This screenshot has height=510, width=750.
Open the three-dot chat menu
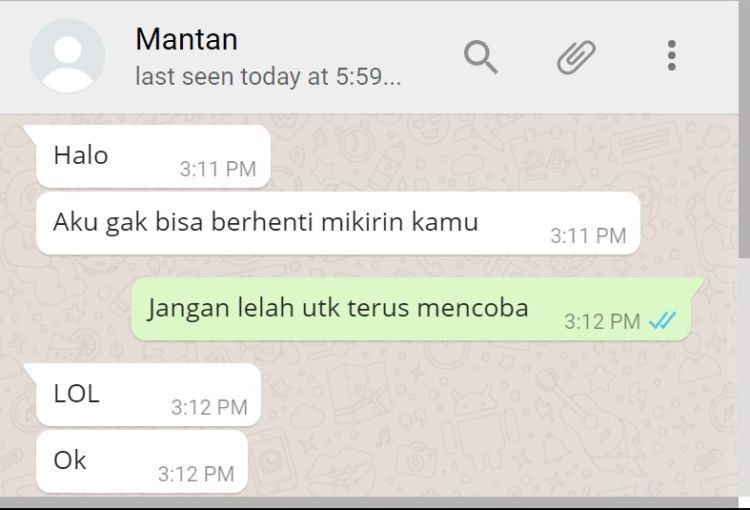672,55
